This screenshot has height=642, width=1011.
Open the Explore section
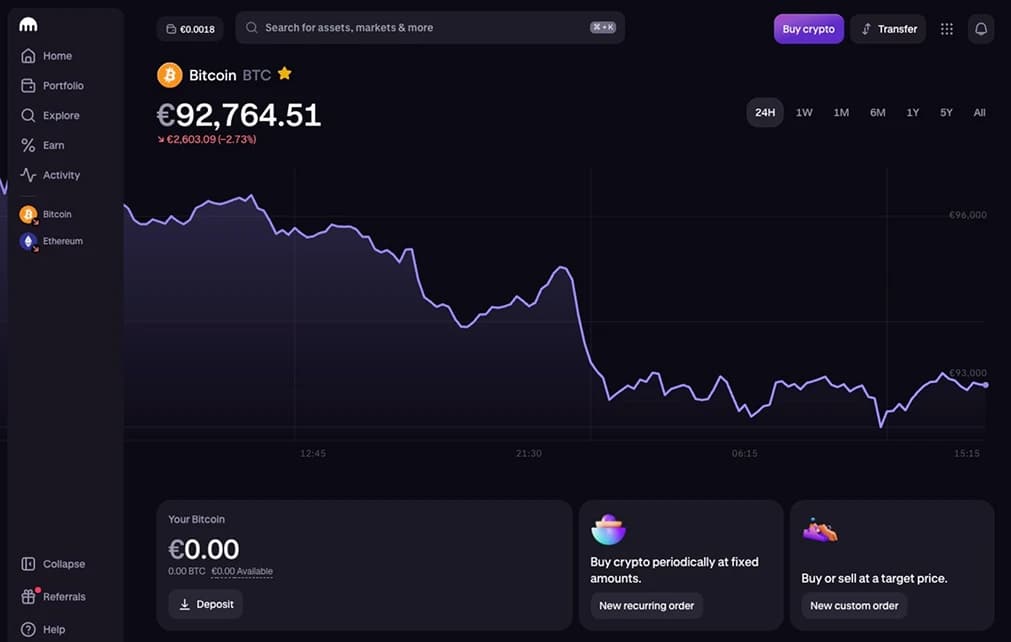click(x=50, y=115)
